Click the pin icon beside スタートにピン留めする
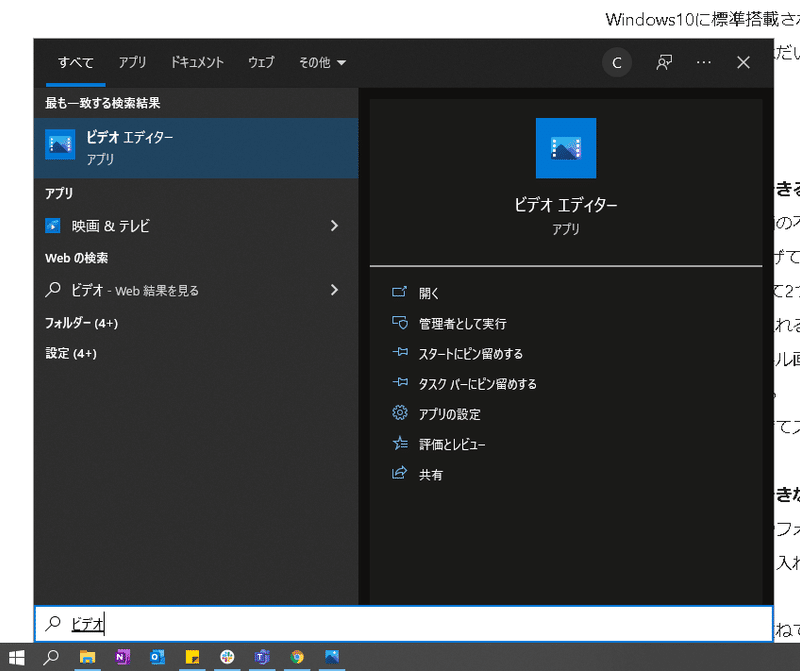The width and height of the screenshot is (800, 671). 400,352
